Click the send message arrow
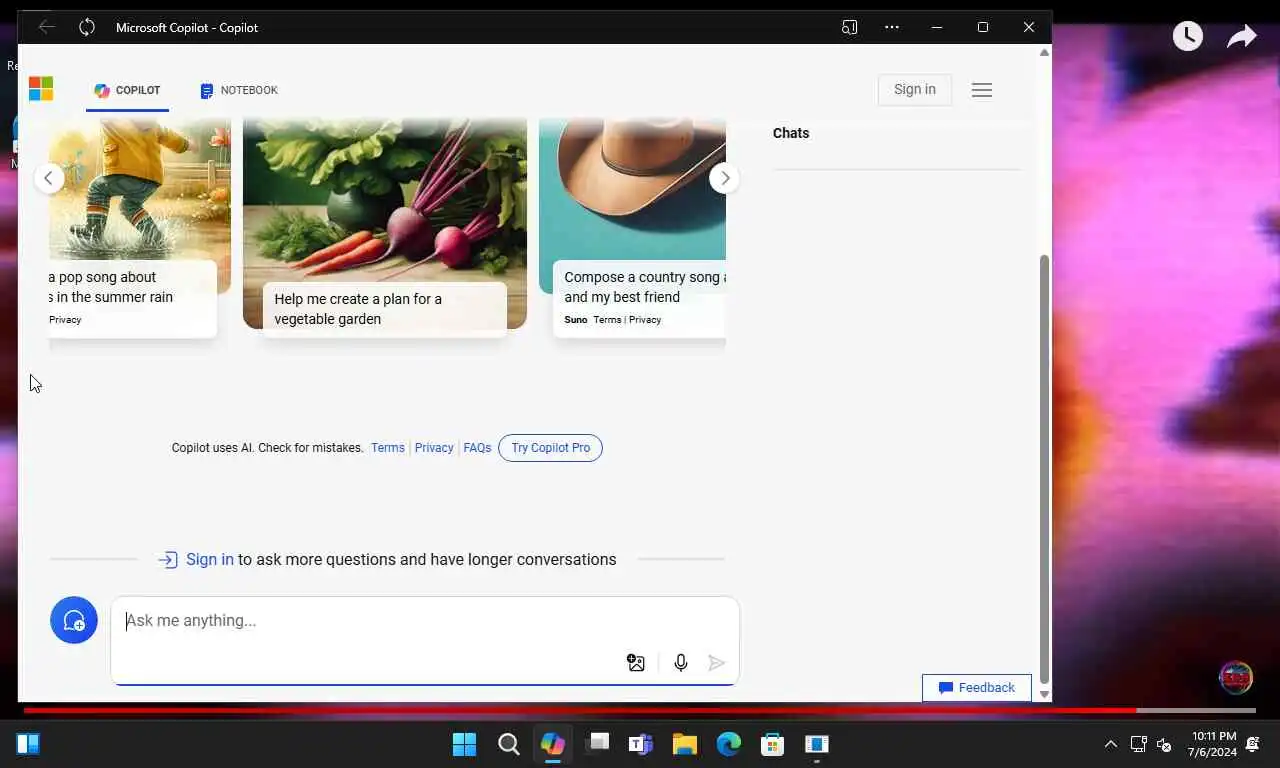Viewport: 1280px width, 768px height. click(x=717, y=663)
